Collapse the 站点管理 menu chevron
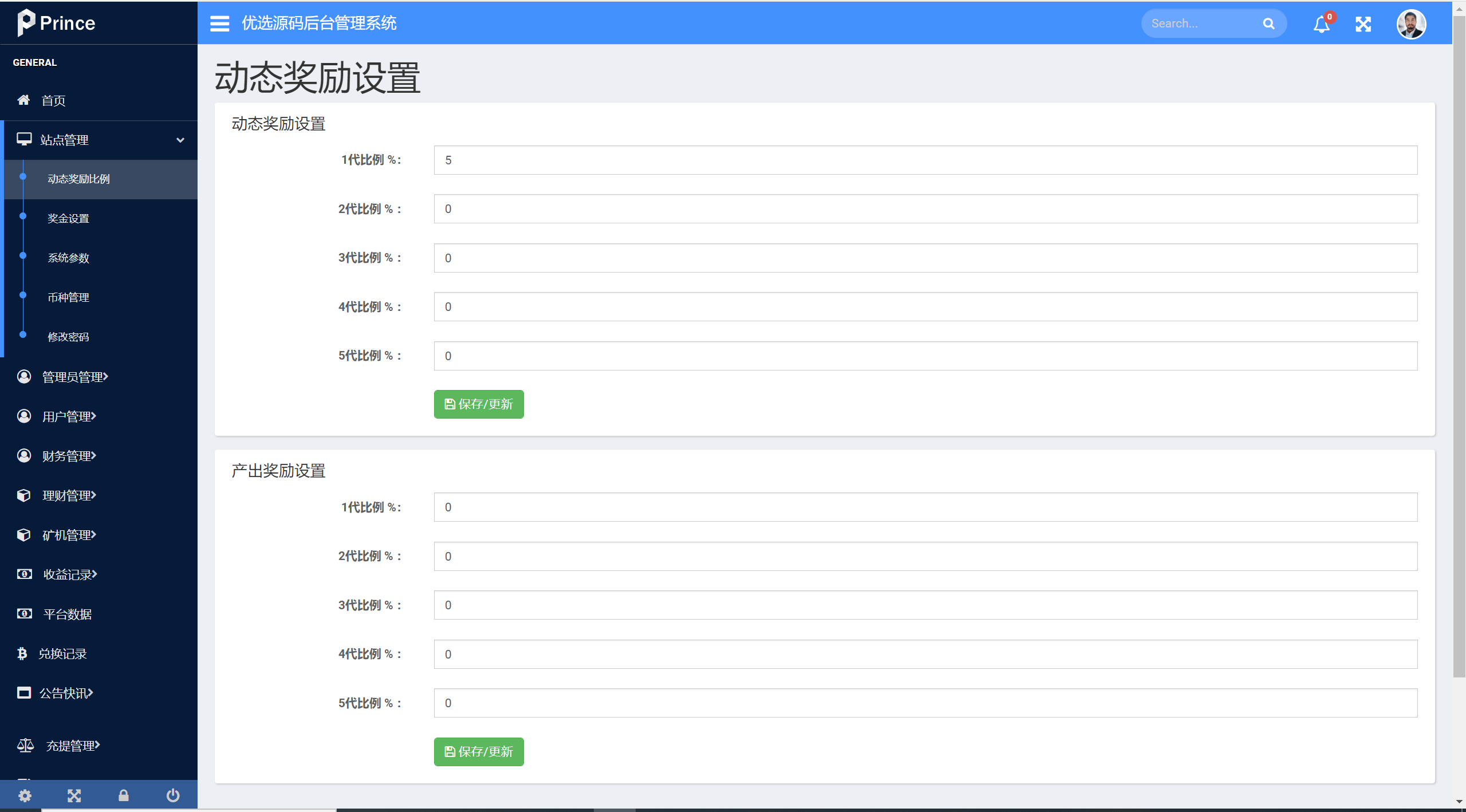The height and width of the screenshot is (812, 1466). [180, 140]
